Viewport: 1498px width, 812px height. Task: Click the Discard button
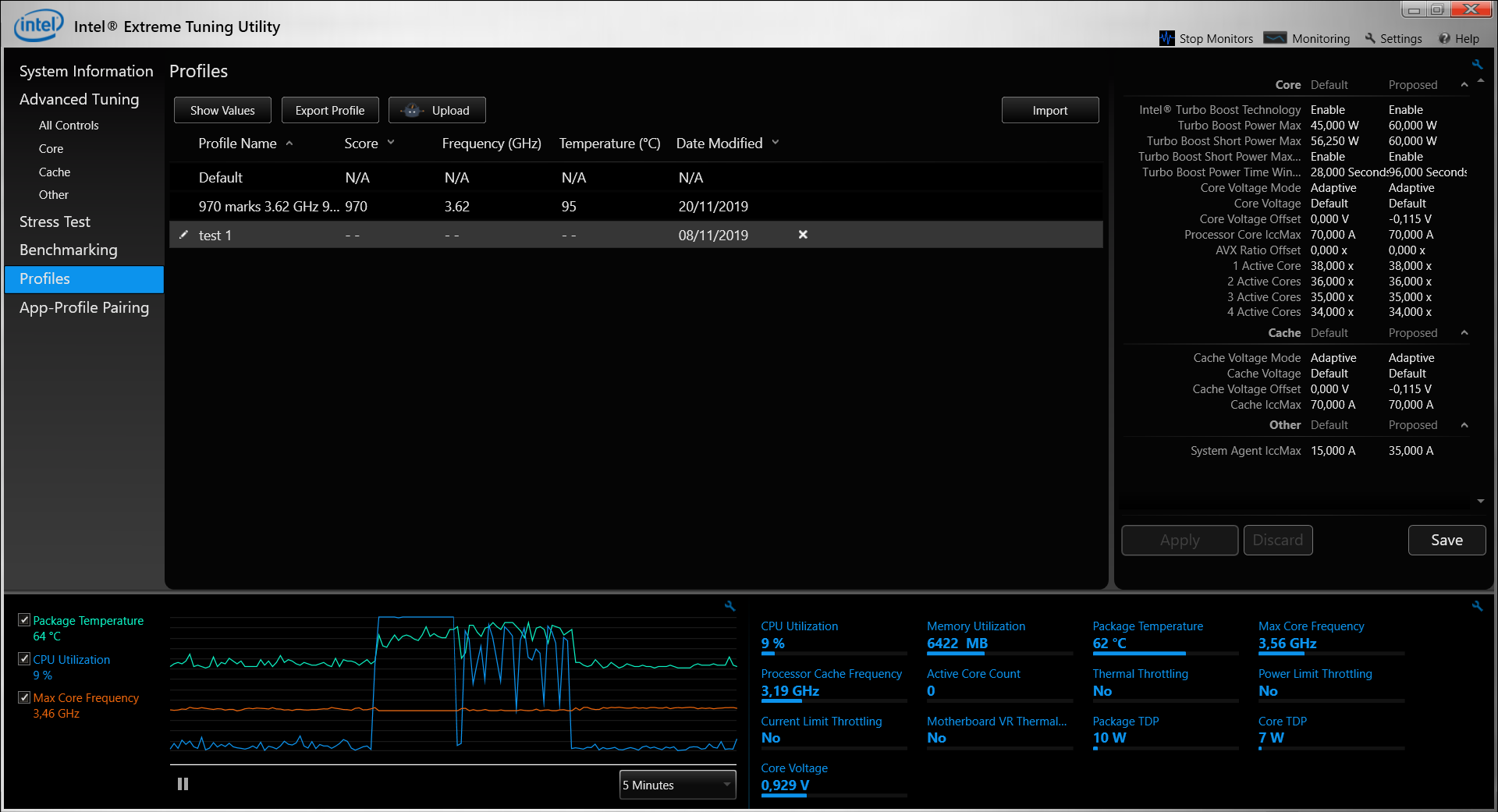[1278, 540]
